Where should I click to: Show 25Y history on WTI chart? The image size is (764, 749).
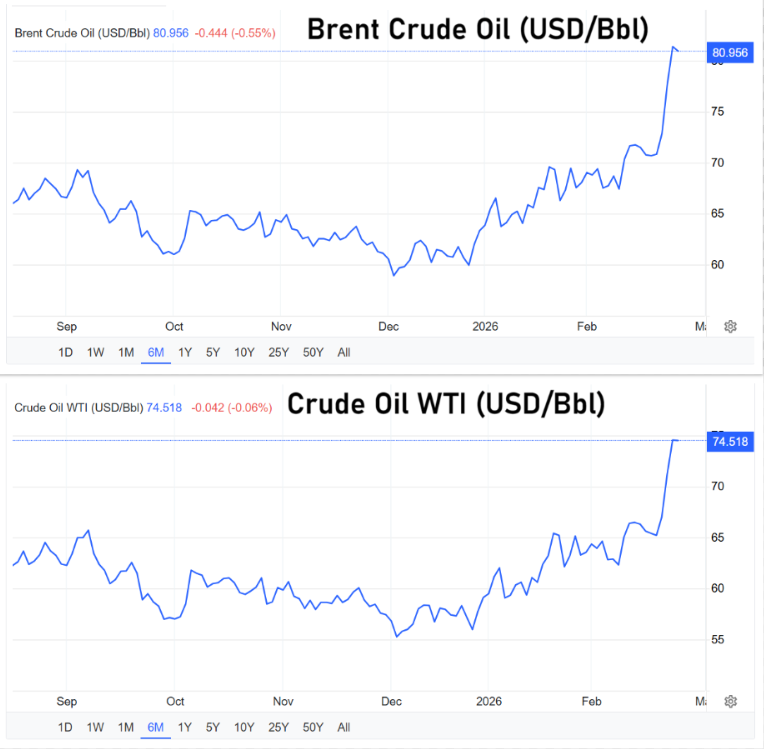coord(279,727)
